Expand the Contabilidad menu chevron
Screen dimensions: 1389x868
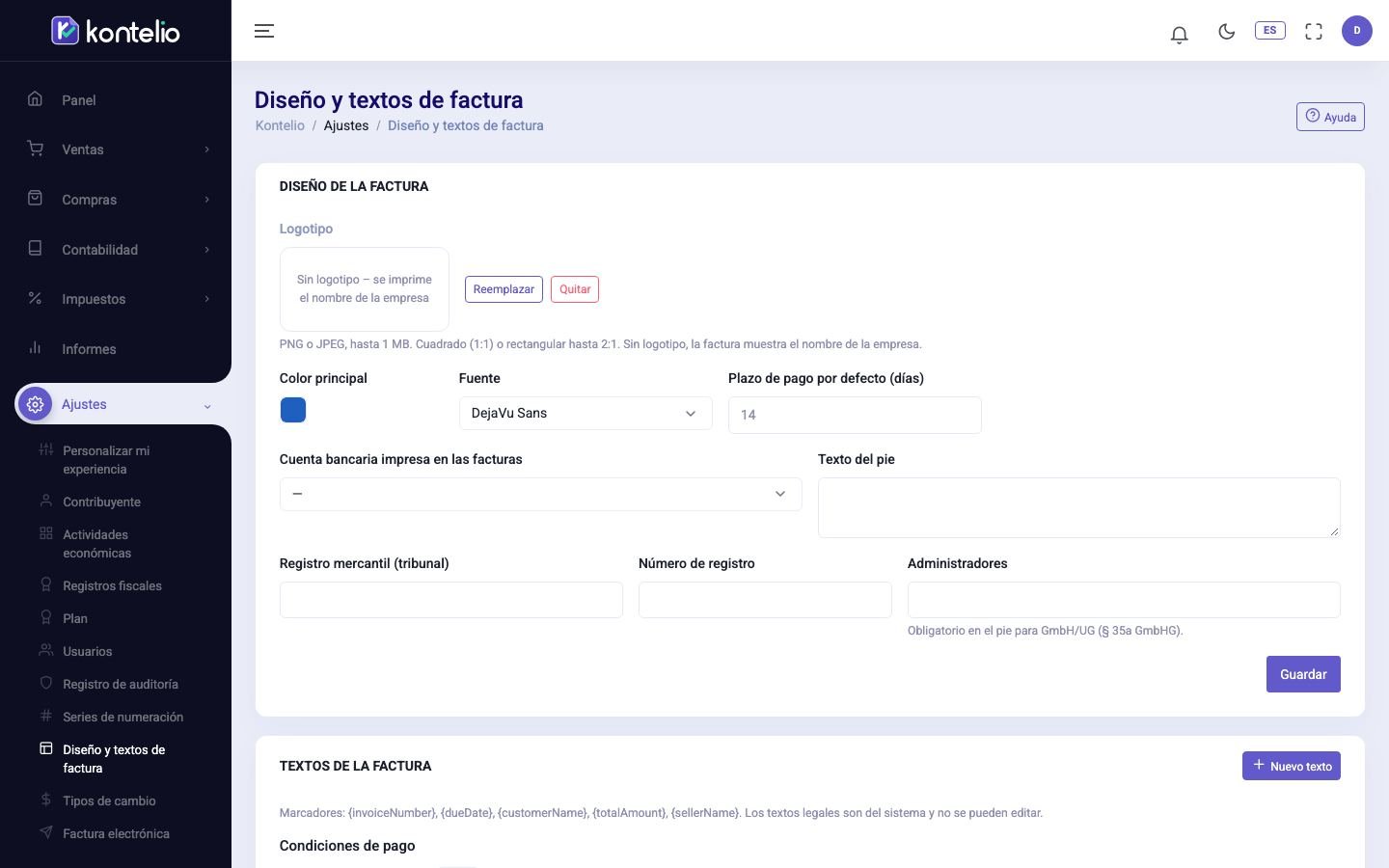[x=206, y=250]
